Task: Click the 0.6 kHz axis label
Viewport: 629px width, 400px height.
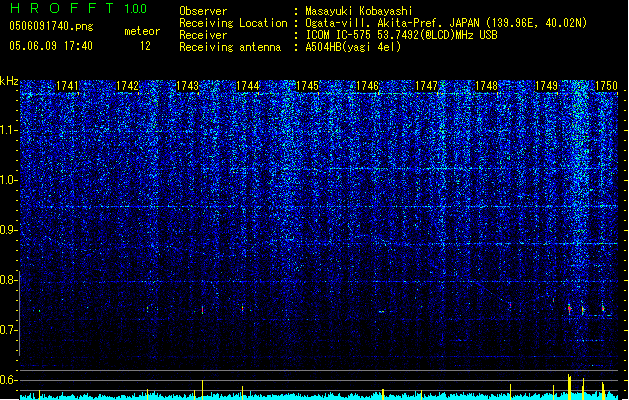Action: pos(9,380)
